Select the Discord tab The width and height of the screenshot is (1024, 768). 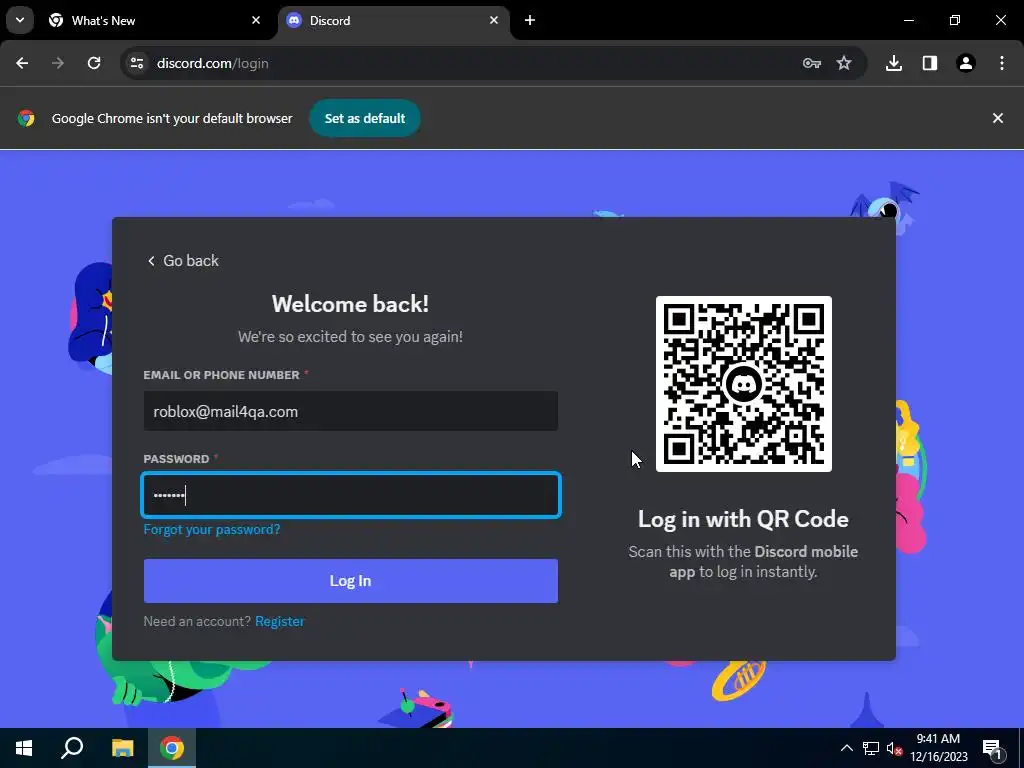[393, 20]
